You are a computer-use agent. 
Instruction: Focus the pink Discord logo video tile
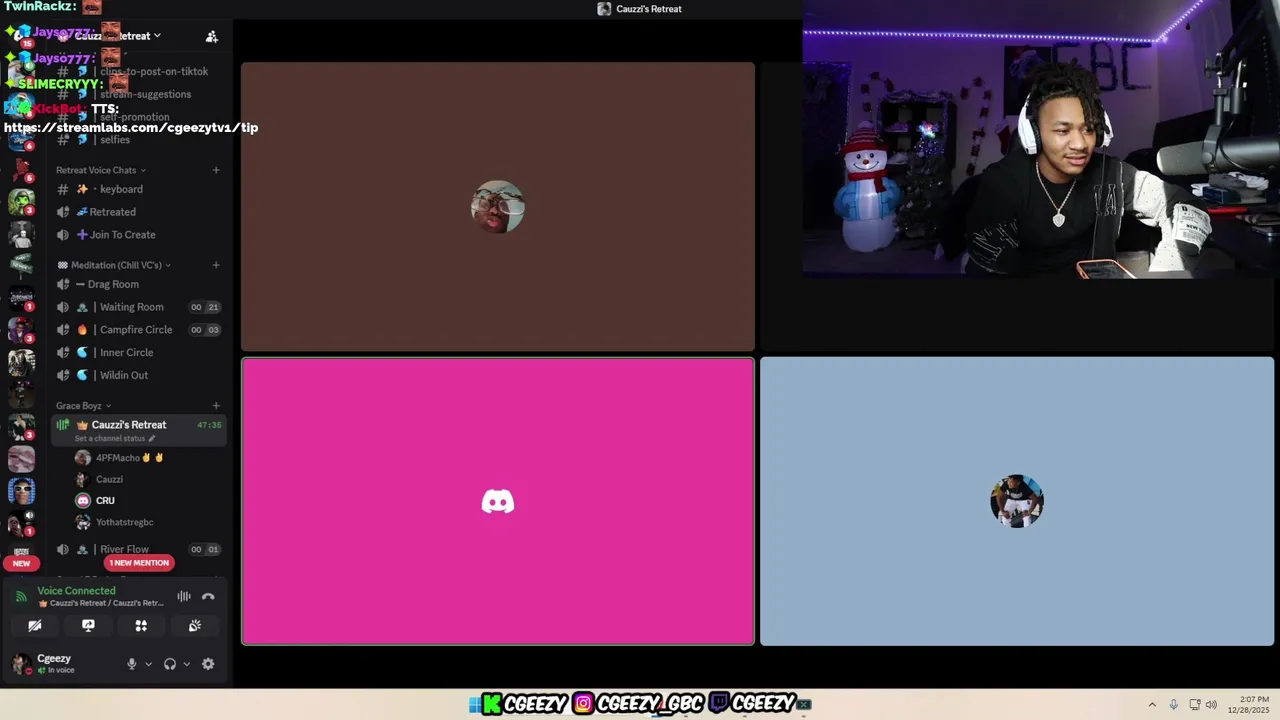point(498,501)
